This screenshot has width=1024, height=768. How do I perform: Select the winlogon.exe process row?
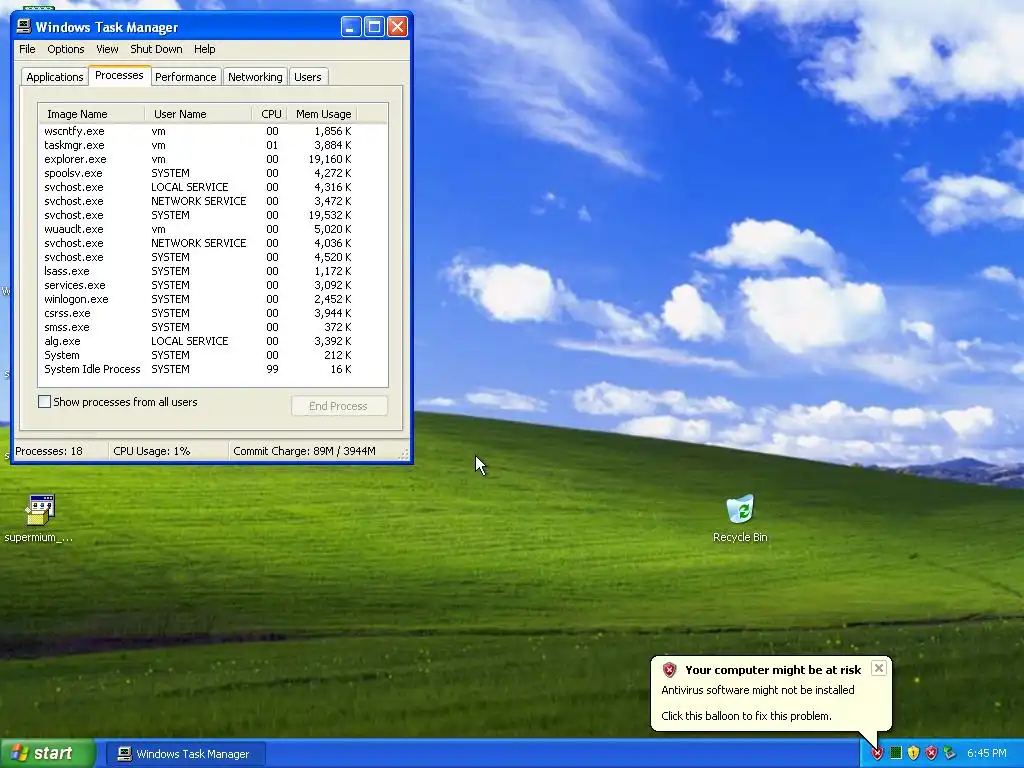213,299
